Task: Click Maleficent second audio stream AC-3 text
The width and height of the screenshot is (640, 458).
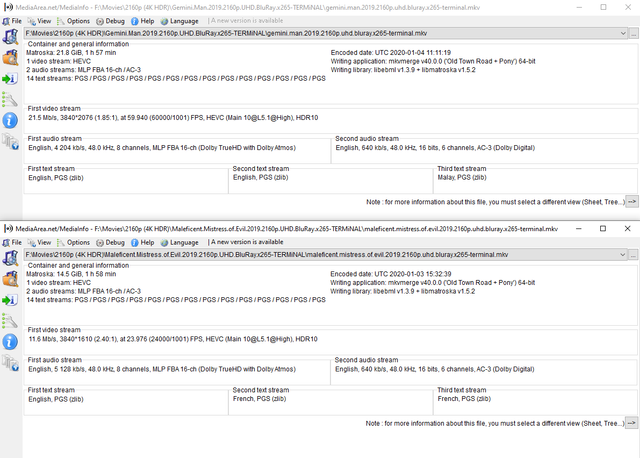Action: point(435,369)
